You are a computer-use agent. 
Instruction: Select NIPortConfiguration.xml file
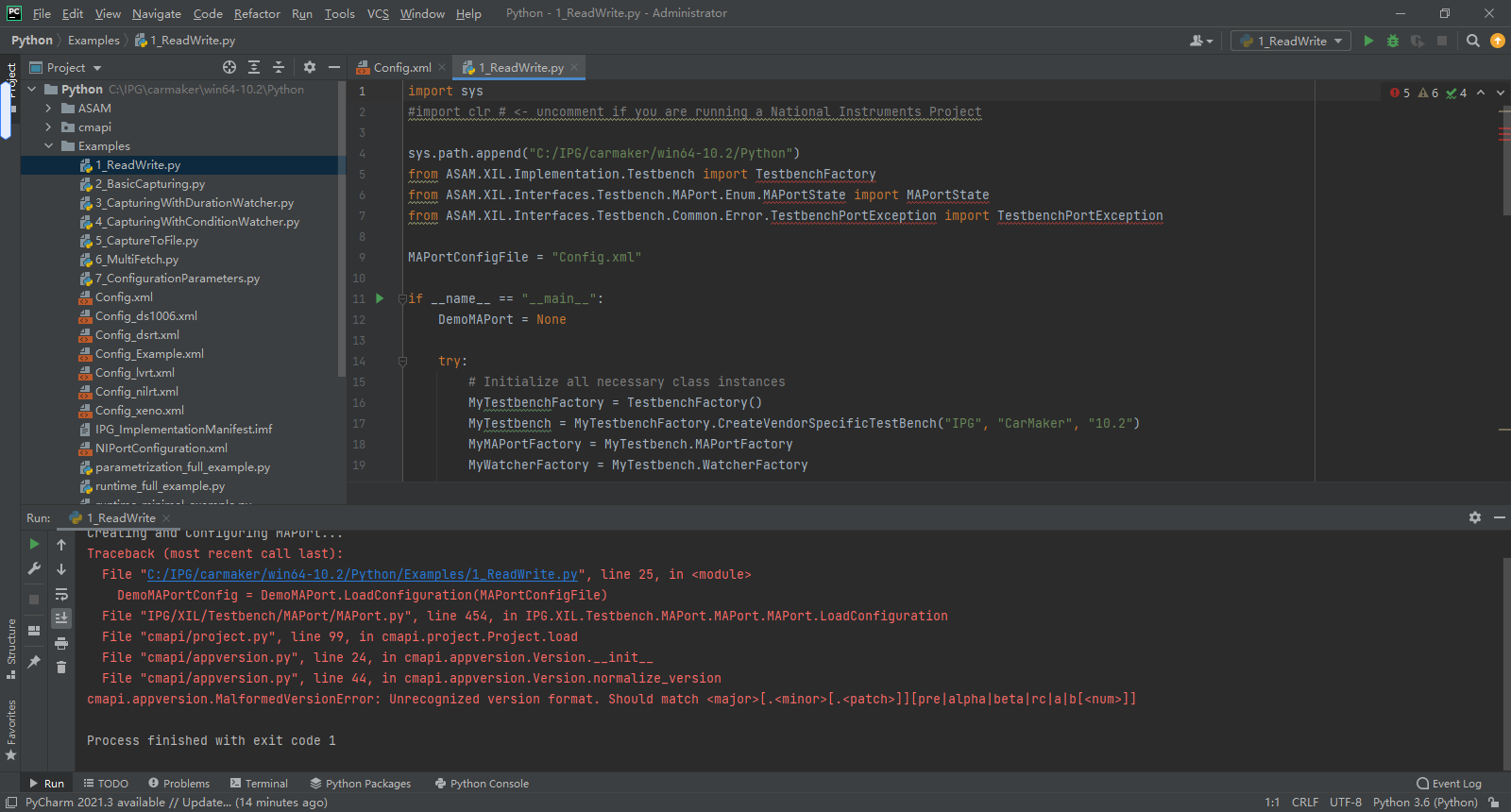161,448
